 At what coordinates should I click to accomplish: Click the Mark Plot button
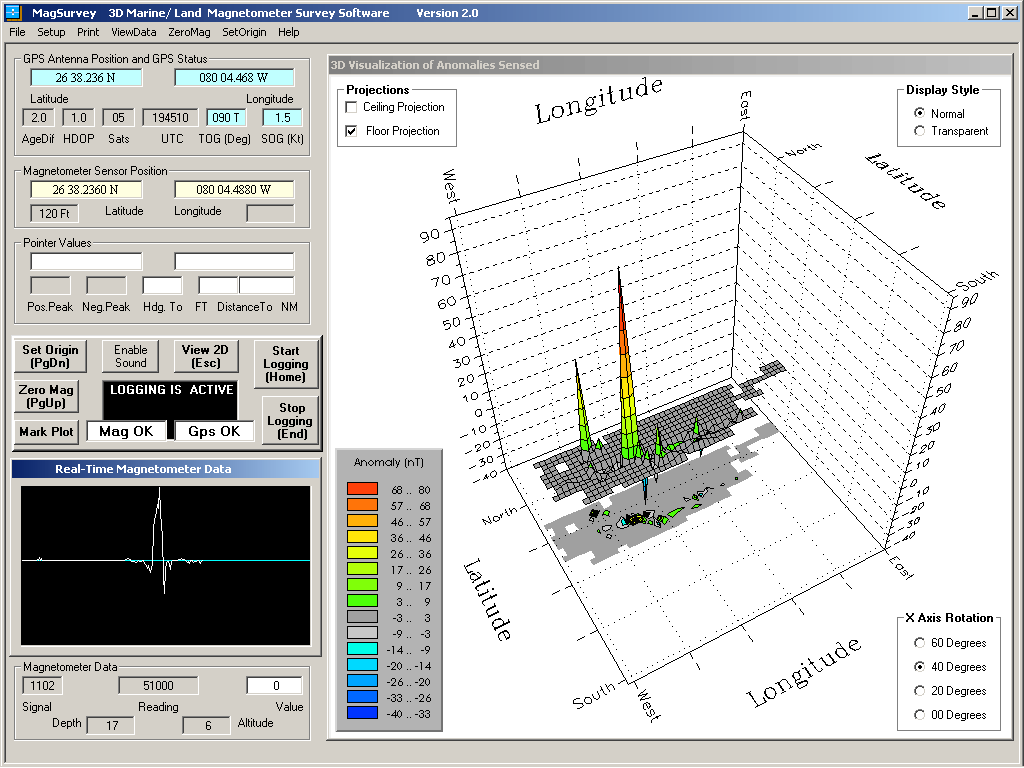point(45,432)
